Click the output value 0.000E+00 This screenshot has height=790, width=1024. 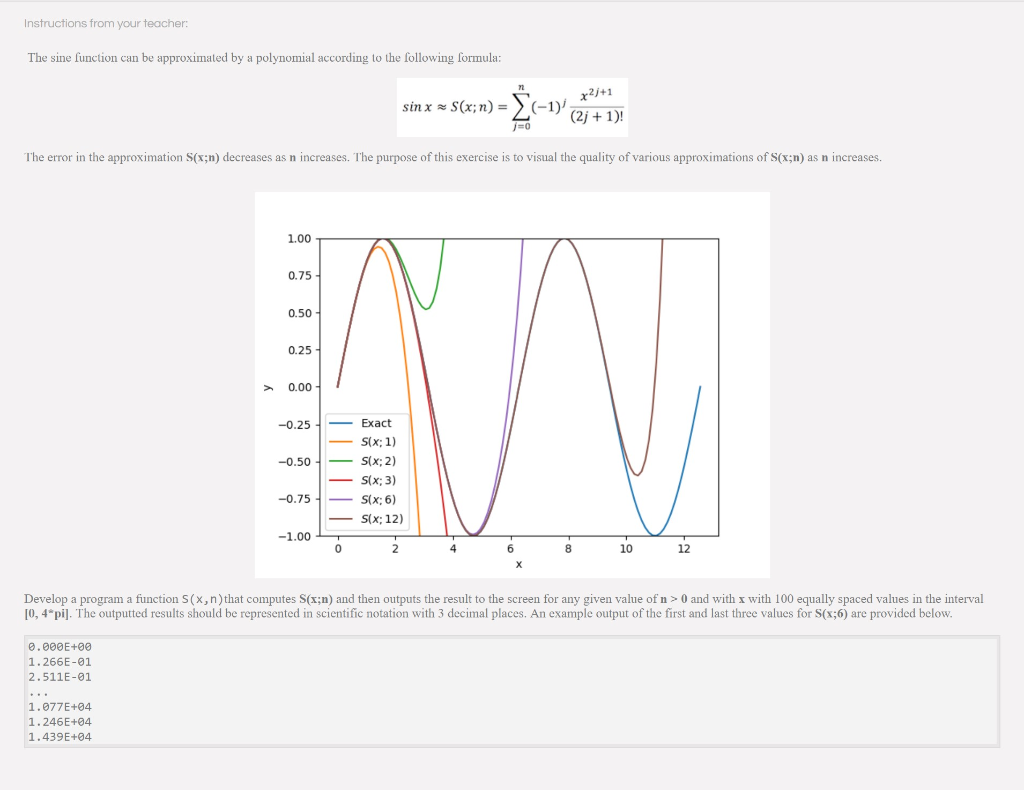[x=59, y=647]
